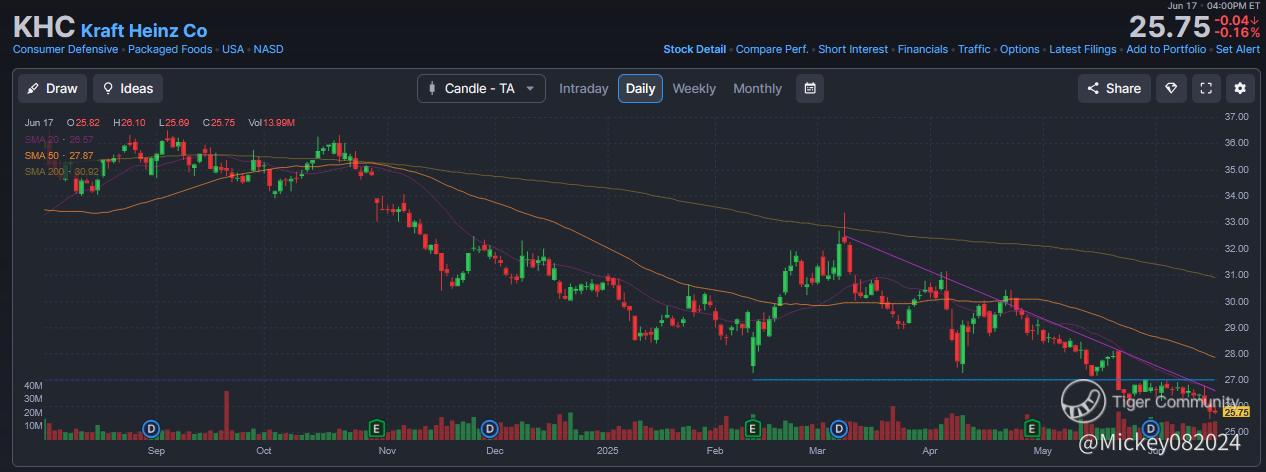
Task: Open the Packaged Foods industry link
Action: click(x=170, y=49)
